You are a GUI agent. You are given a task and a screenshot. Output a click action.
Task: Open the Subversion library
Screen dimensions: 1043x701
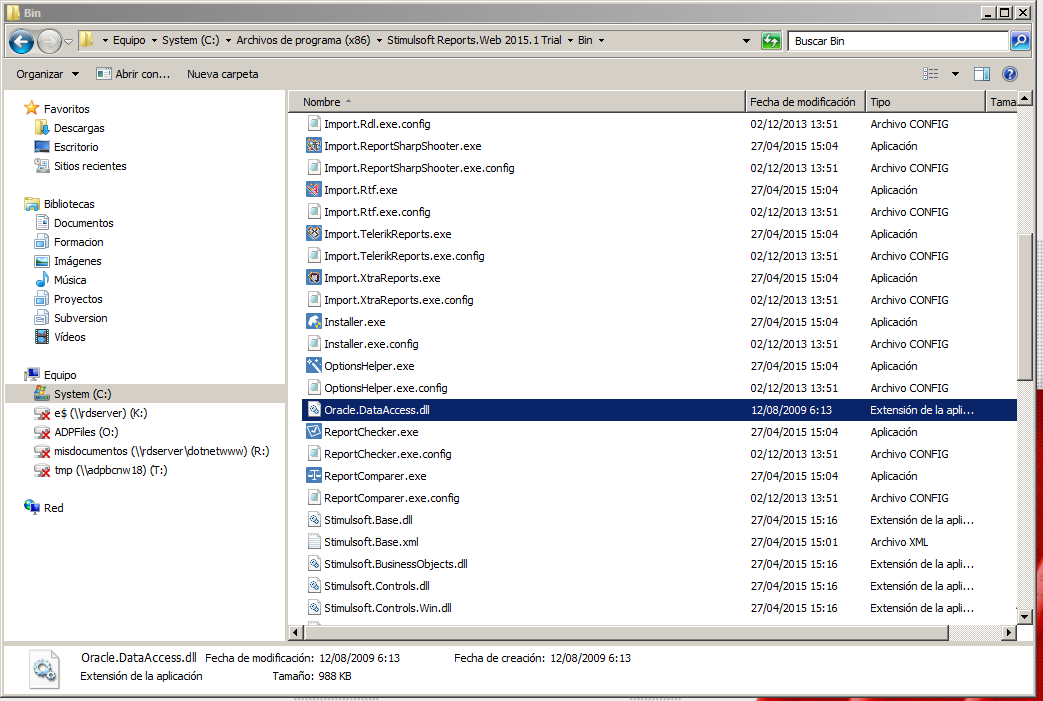click(80, 318)
